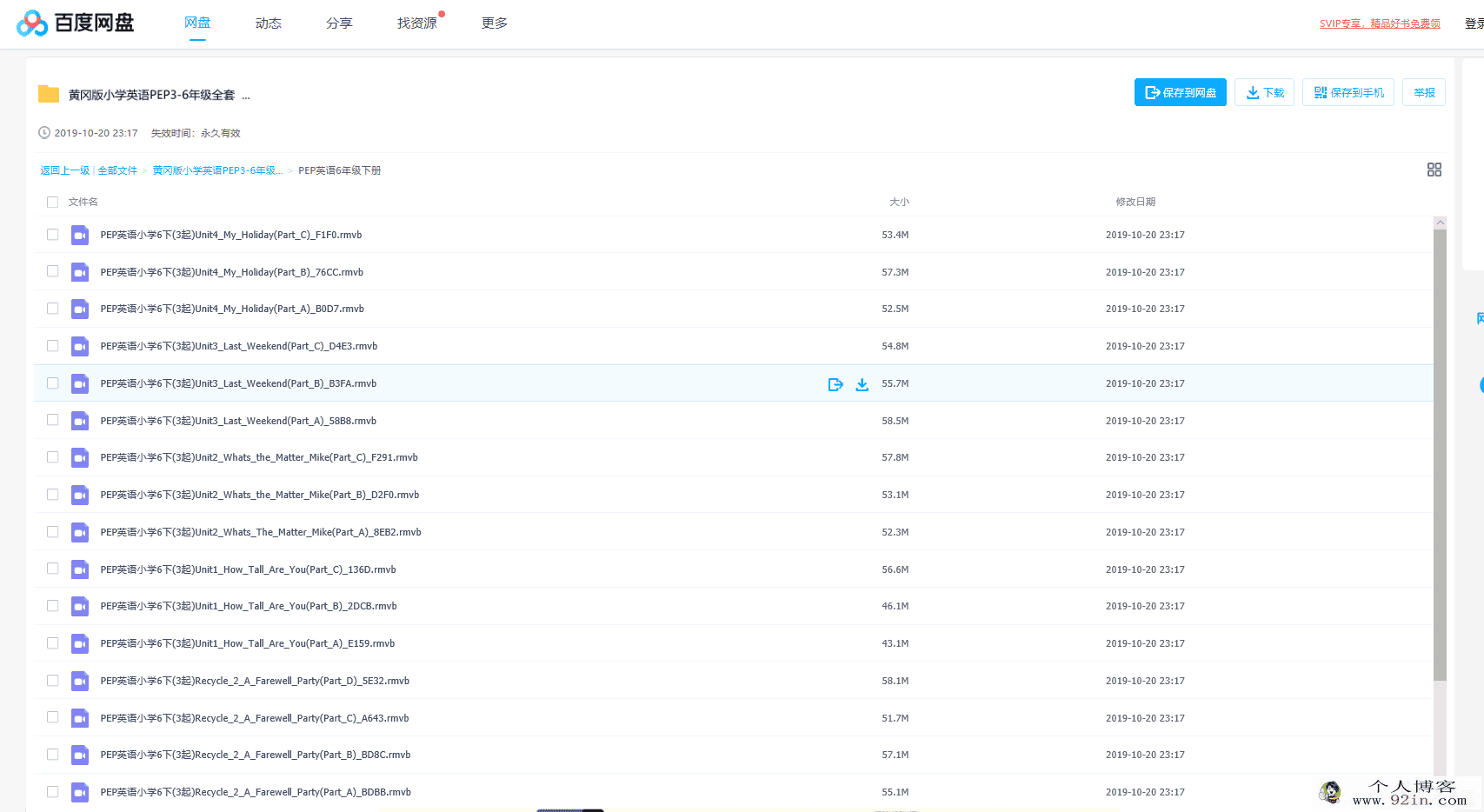Check Unit3_Last_Weekend Part_C file checkbox

[x=52, y=346]
